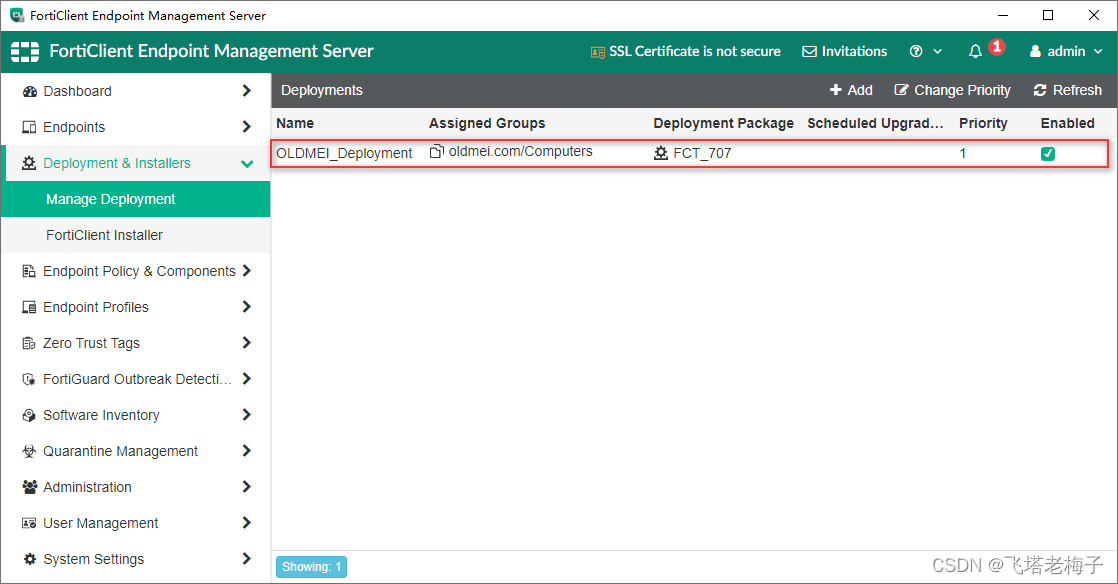Expand the System Settings chevron
Screen dimensions: 1118x584
[x=247, y=558]
